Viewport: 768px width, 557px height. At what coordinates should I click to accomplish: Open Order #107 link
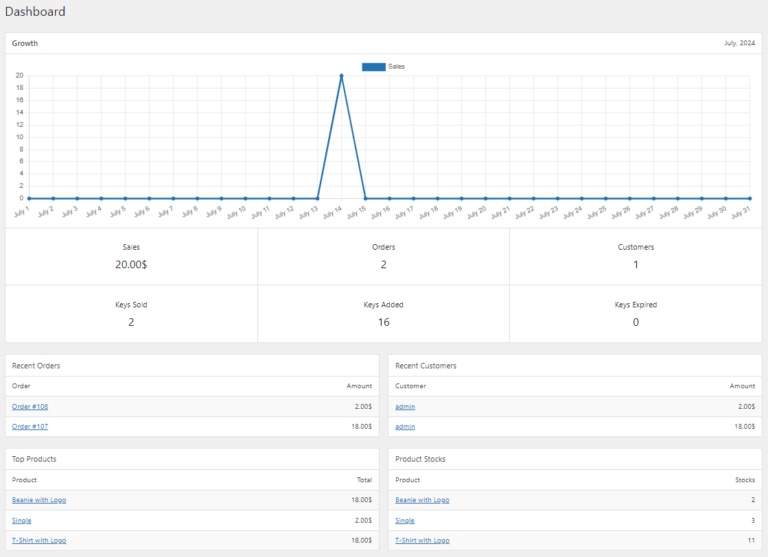30,427
